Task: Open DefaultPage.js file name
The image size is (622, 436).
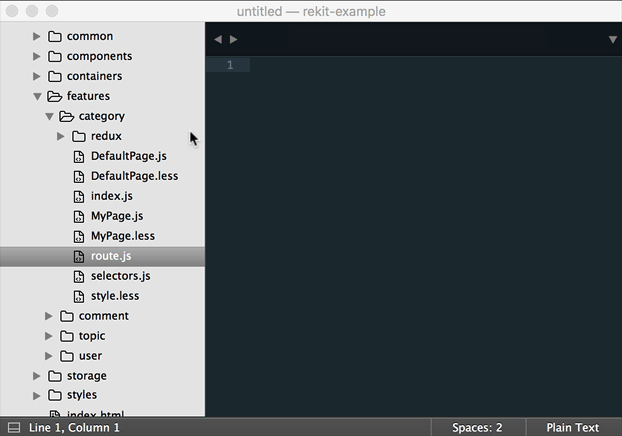Action: tap(129, 156)
